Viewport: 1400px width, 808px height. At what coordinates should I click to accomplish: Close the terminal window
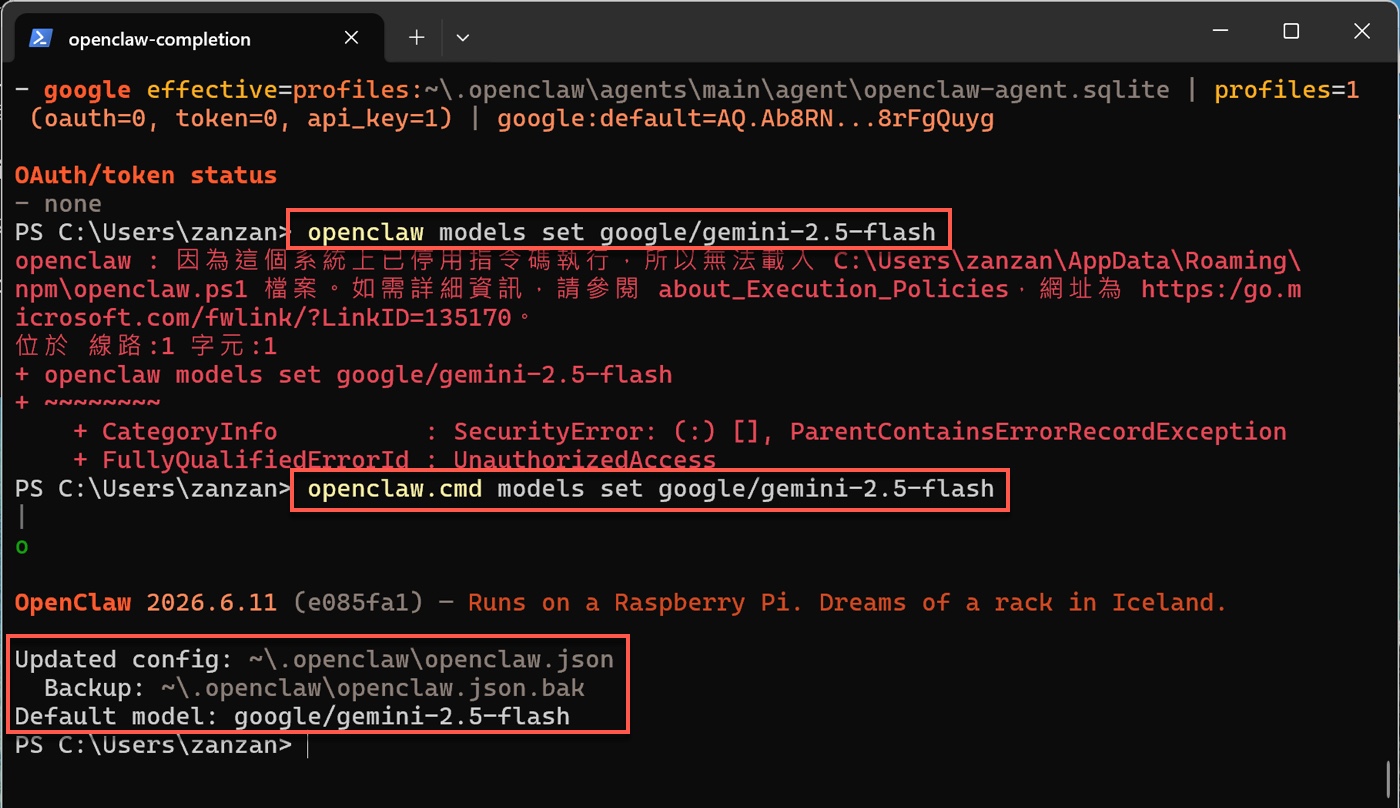1361,32
